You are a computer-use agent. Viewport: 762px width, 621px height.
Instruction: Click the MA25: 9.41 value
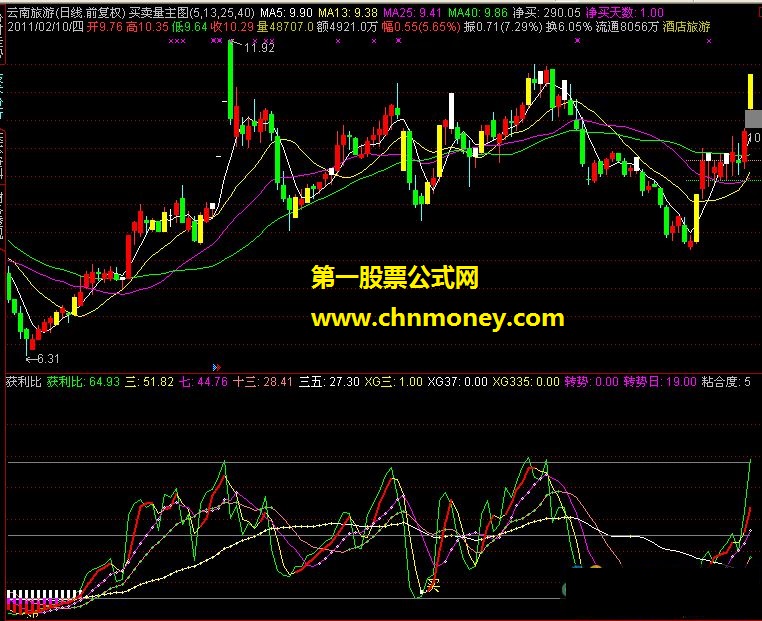point(413,13)
